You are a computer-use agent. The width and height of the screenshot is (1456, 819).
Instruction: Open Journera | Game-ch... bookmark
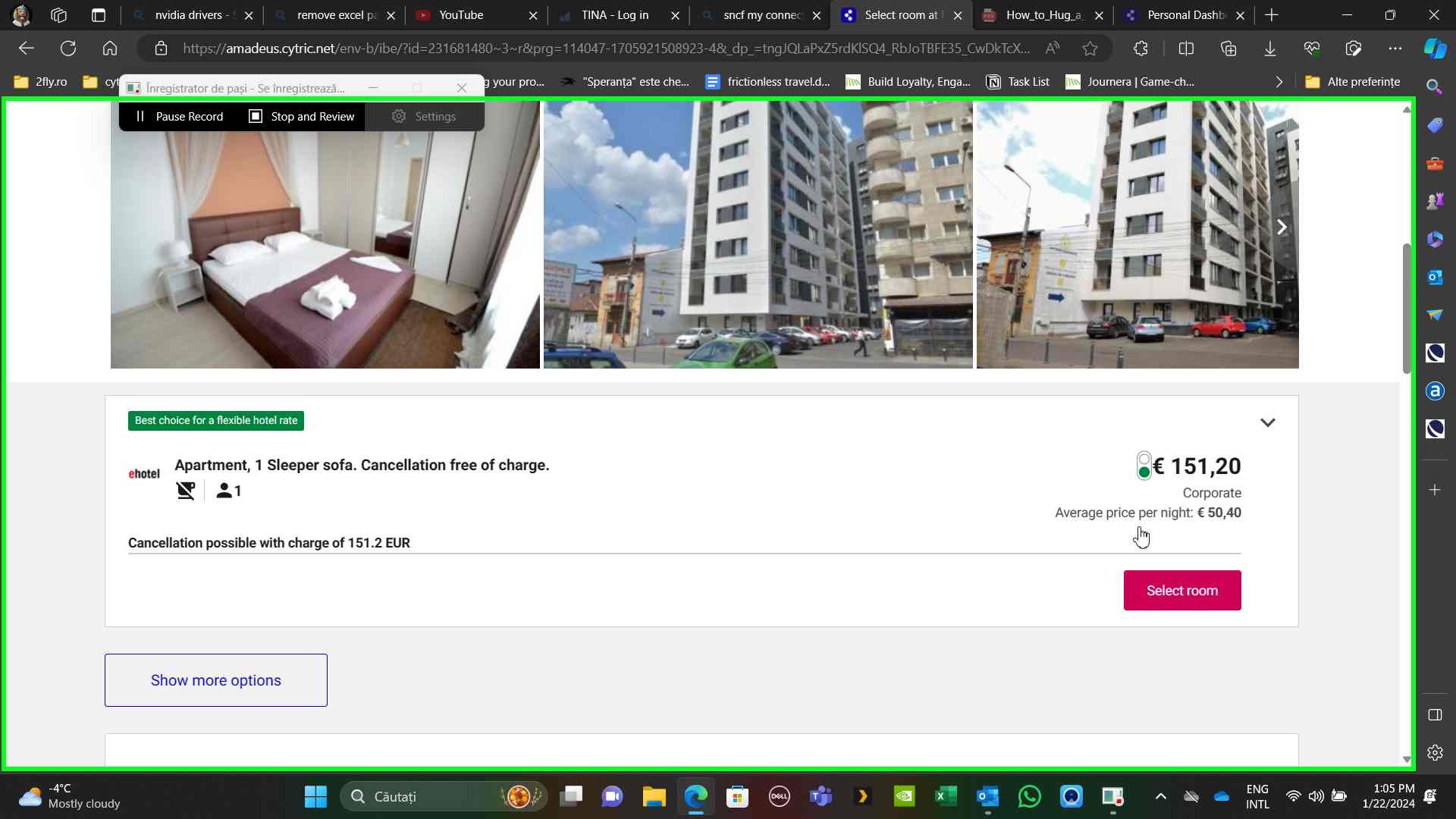[x=1130, y=82]
